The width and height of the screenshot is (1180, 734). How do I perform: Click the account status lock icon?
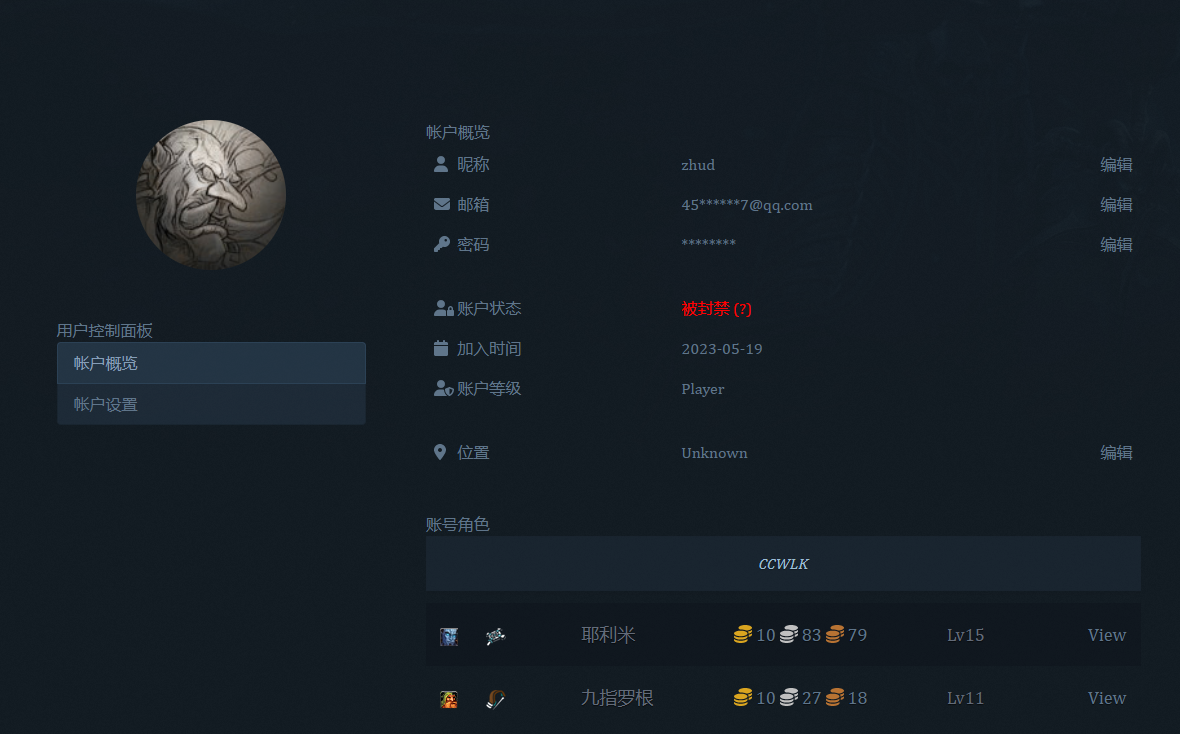[443, 307]
